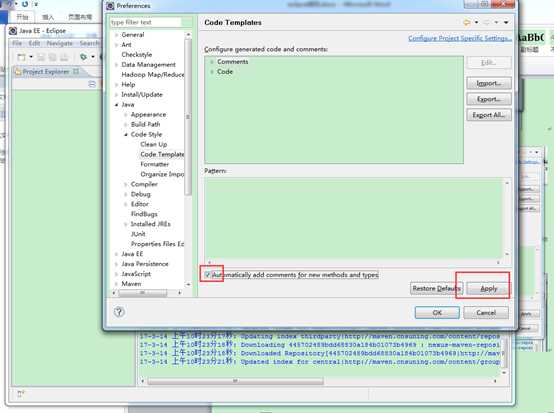The image size is (554, 413).
Task: Click Collapse All icon in Project Explorer
Action: [x=92, y=84]
